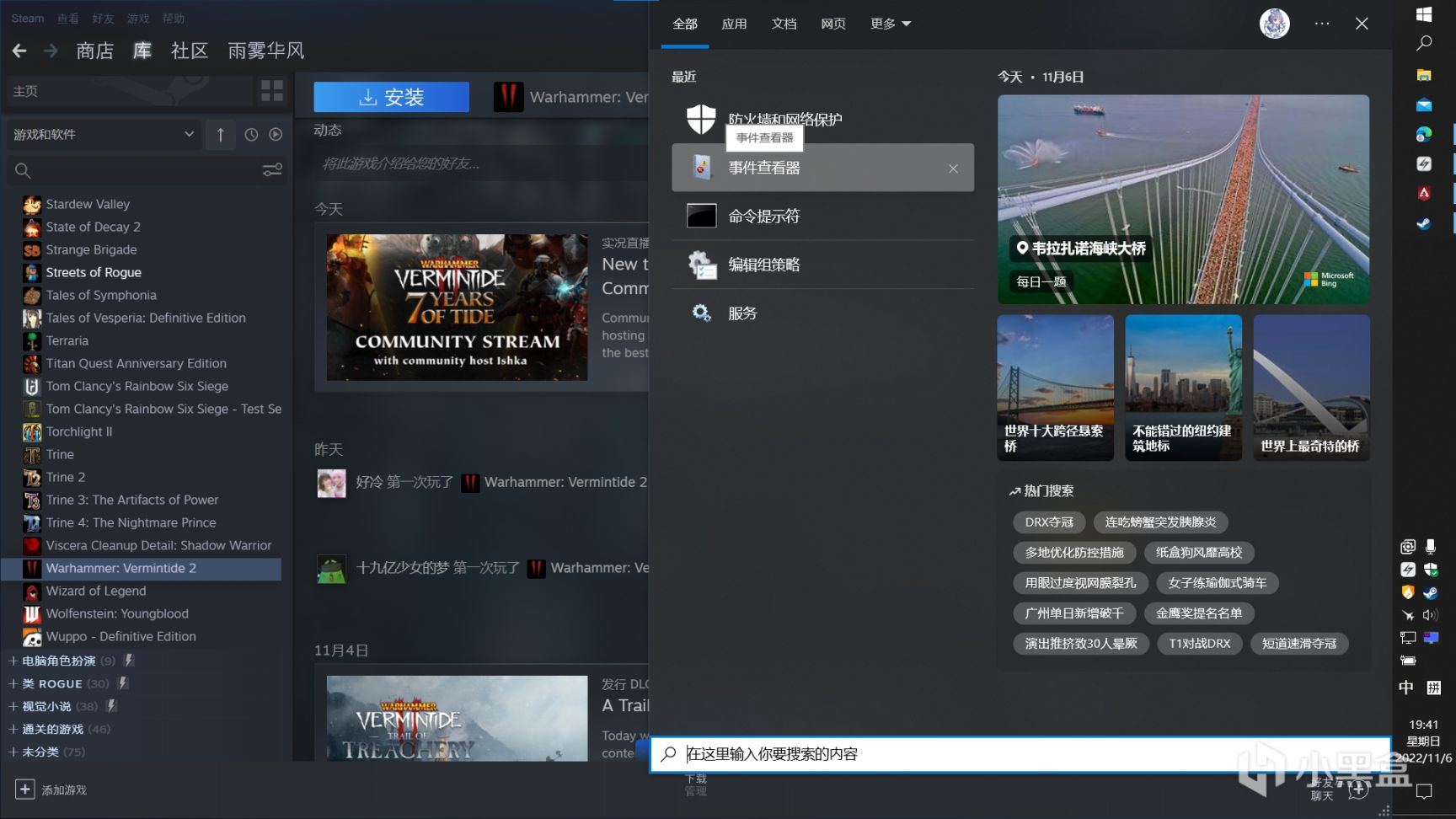Click the Windows Start button on taskbar
Image resolution: width=1456 pixels, height=819 pixels.
pos(1424,14)
